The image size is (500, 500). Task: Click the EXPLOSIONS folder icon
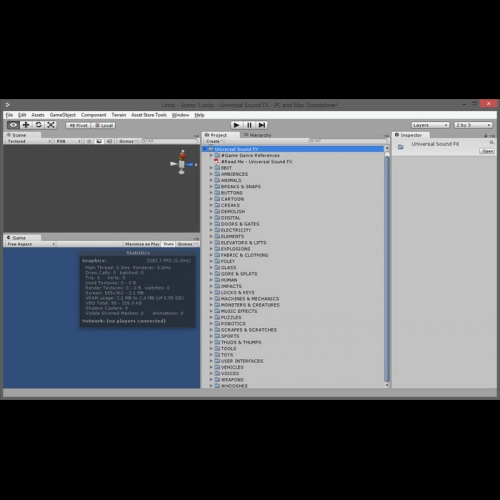(x=217, y=249)
